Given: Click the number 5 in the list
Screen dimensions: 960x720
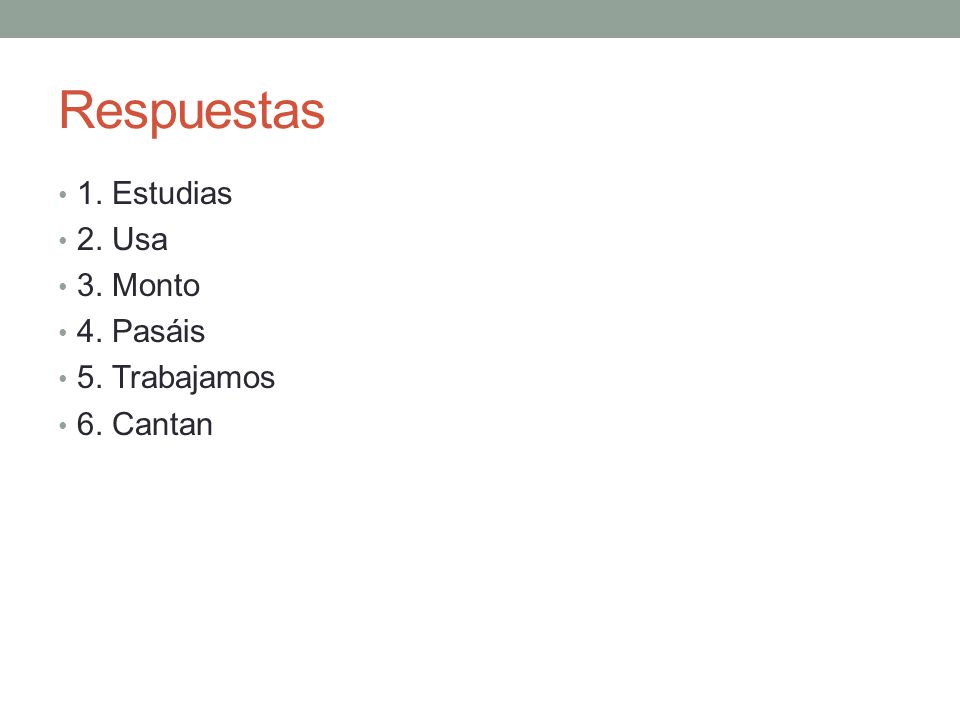Looking at the screenshot, I should (x=86, y=377).
